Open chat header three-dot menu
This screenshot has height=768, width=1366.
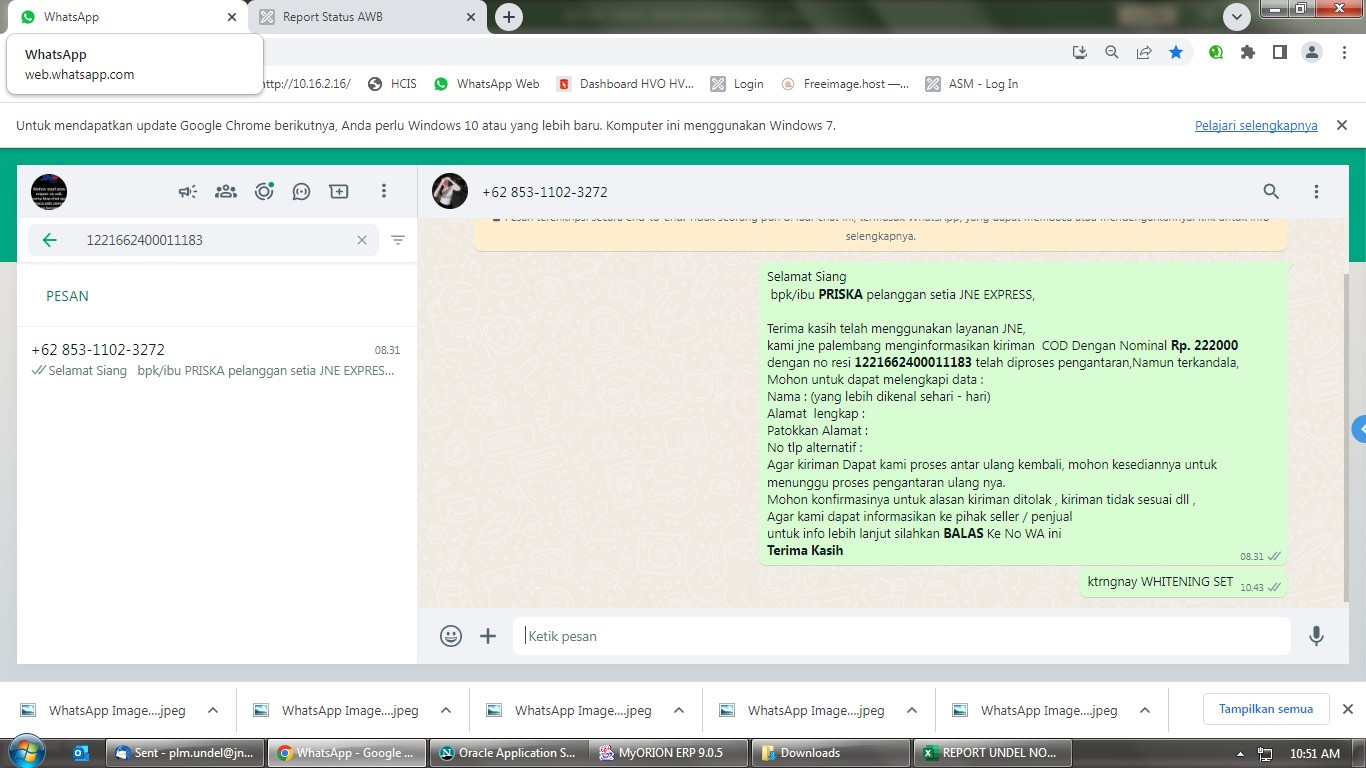pyautogui.click(x=1316, y=191)
